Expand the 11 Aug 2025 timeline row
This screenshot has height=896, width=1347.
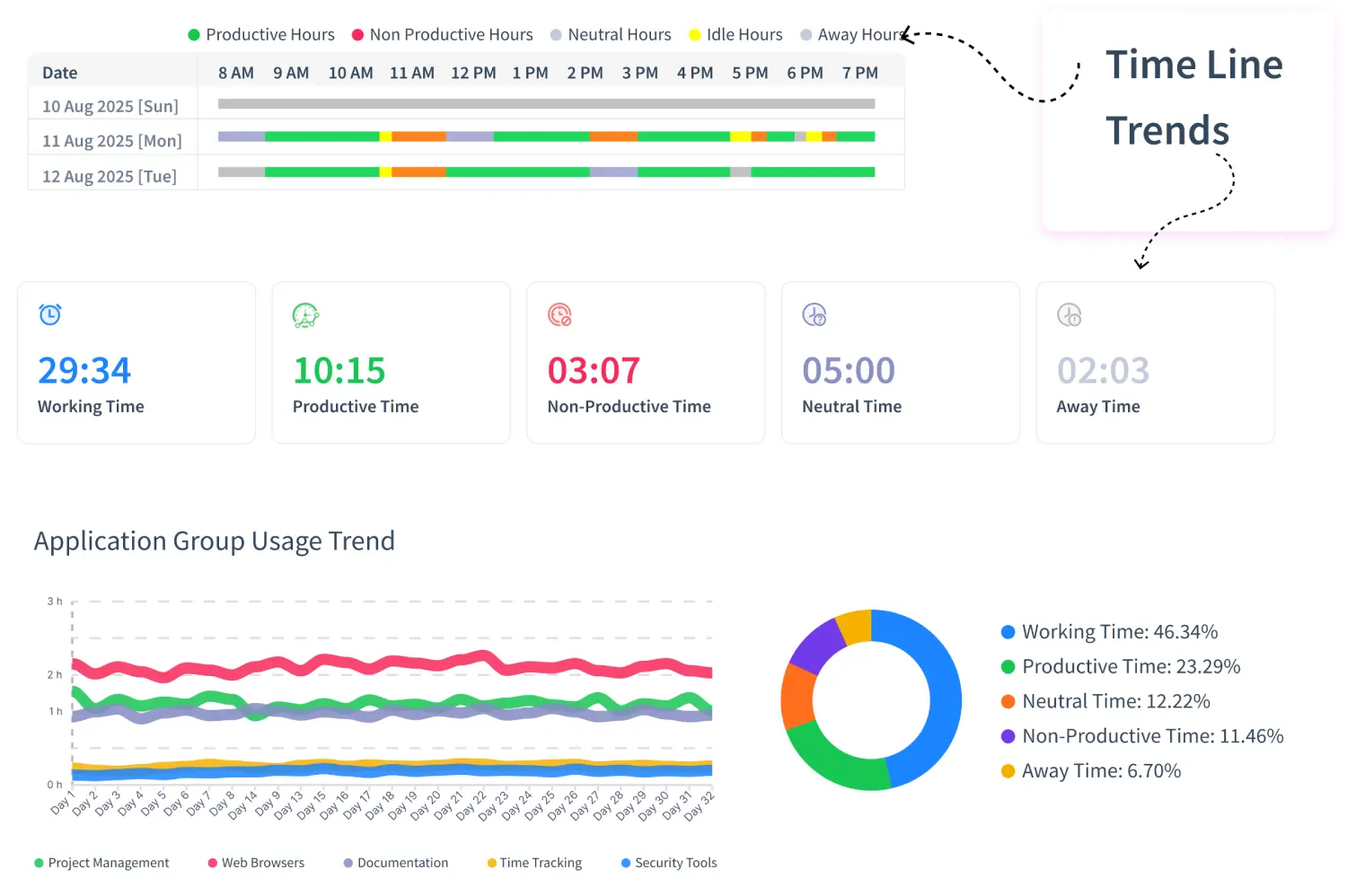pyautogui.click(x=110, y=139)
